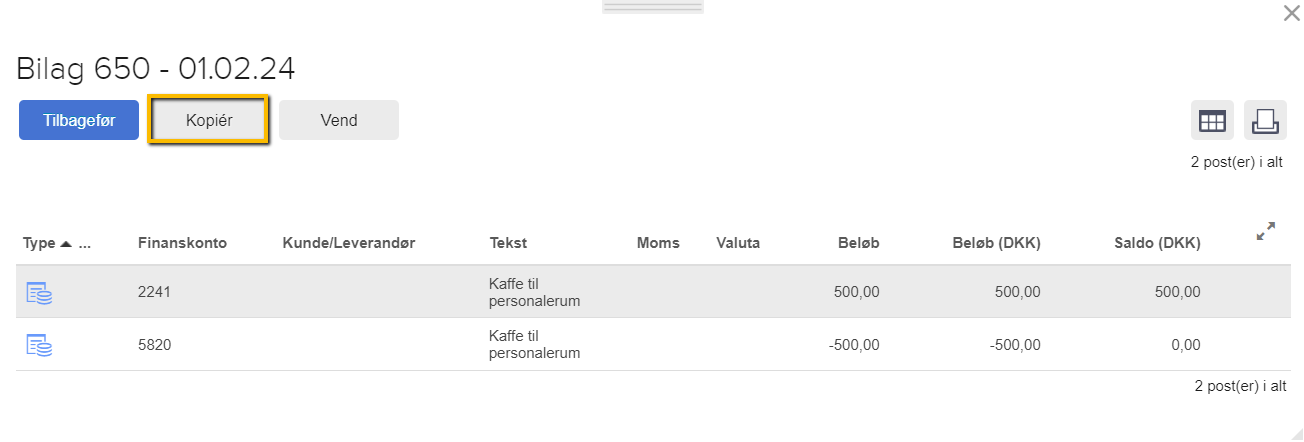Toggle the sort arrow on the Type column

click(66, 243)
